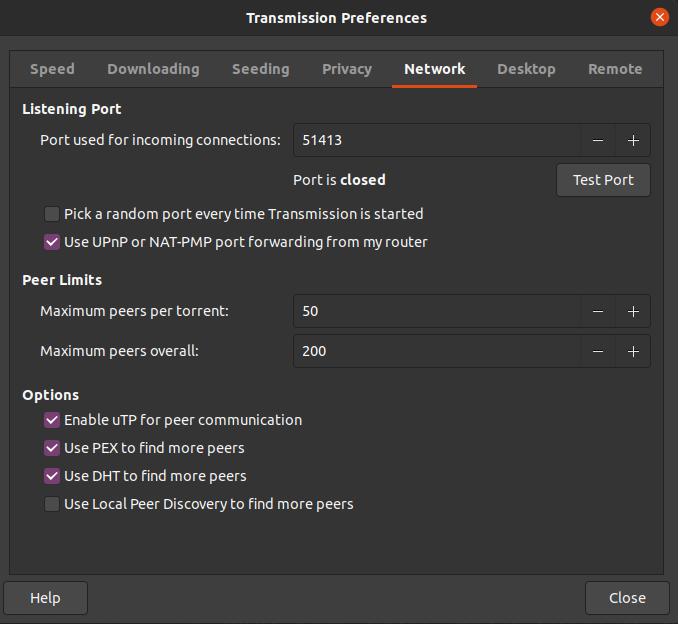Toggle Use DHT to find more peers
Image resolution: width=678 pixels, height=624 pixels.
[52, 476]
